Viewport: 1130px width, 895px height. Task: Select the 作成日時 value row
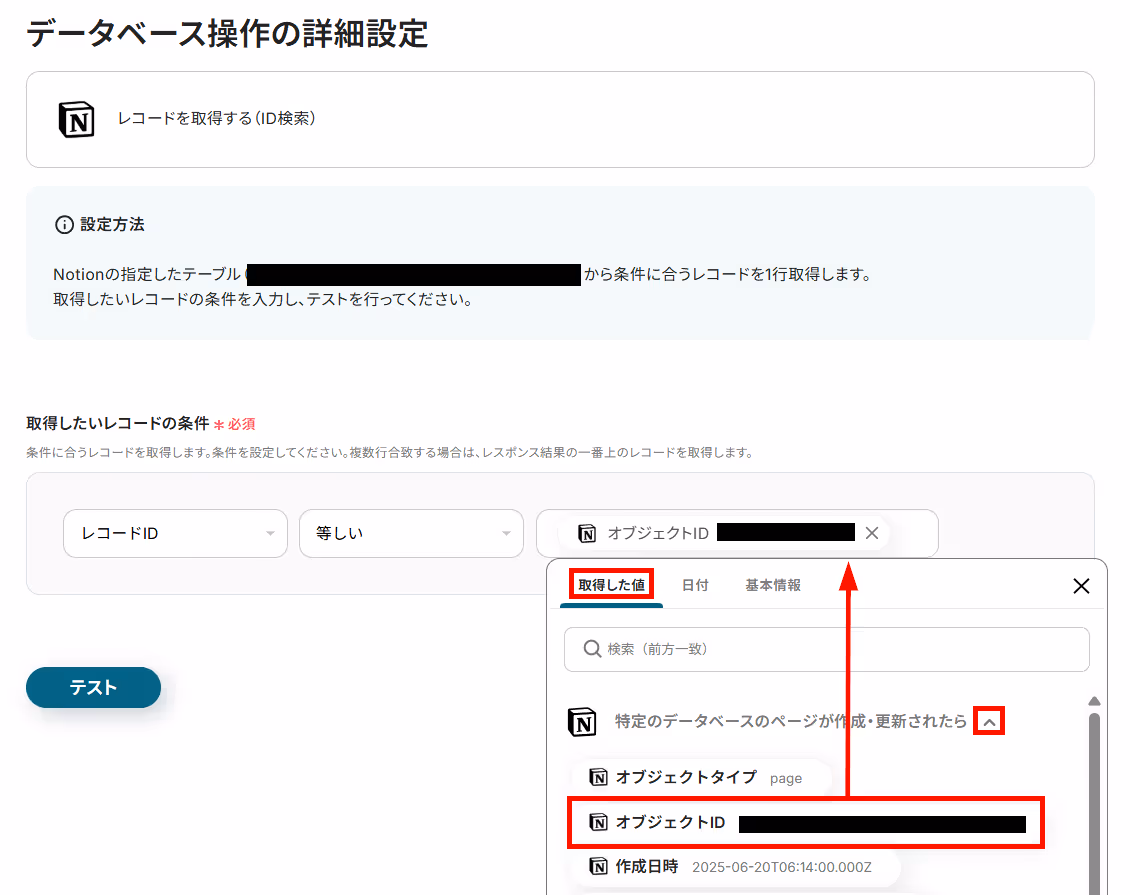(735, 867)
